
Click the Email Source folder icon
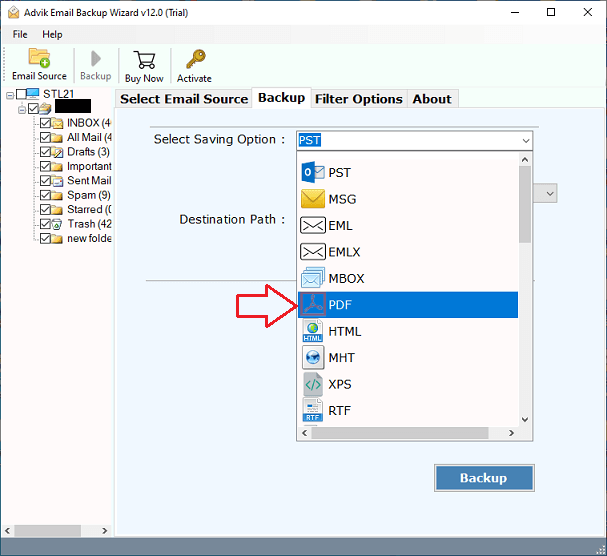[x=39, y=58]
